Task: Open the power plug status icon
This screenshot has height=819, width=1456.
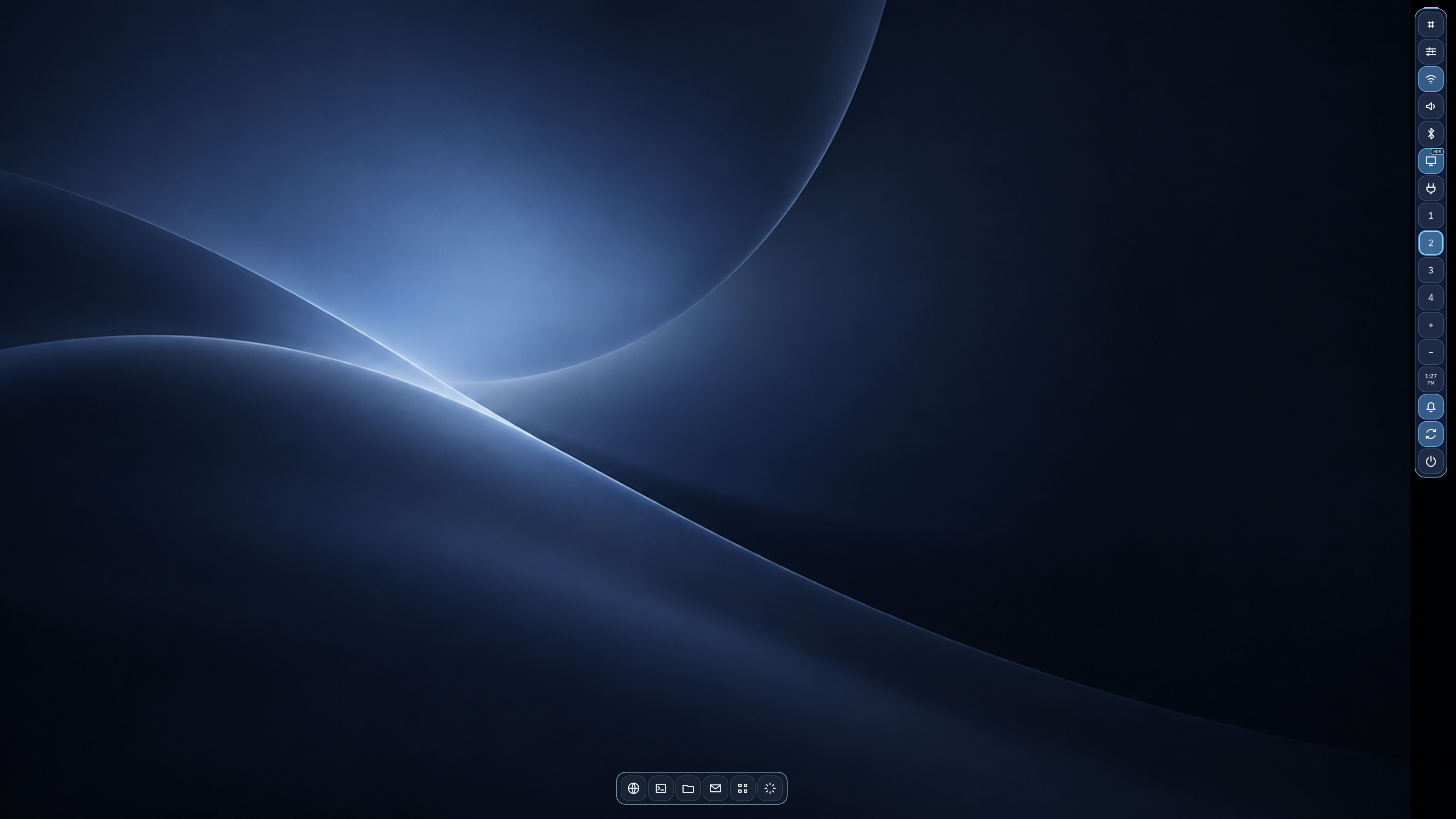Action: pos(1431,188)
